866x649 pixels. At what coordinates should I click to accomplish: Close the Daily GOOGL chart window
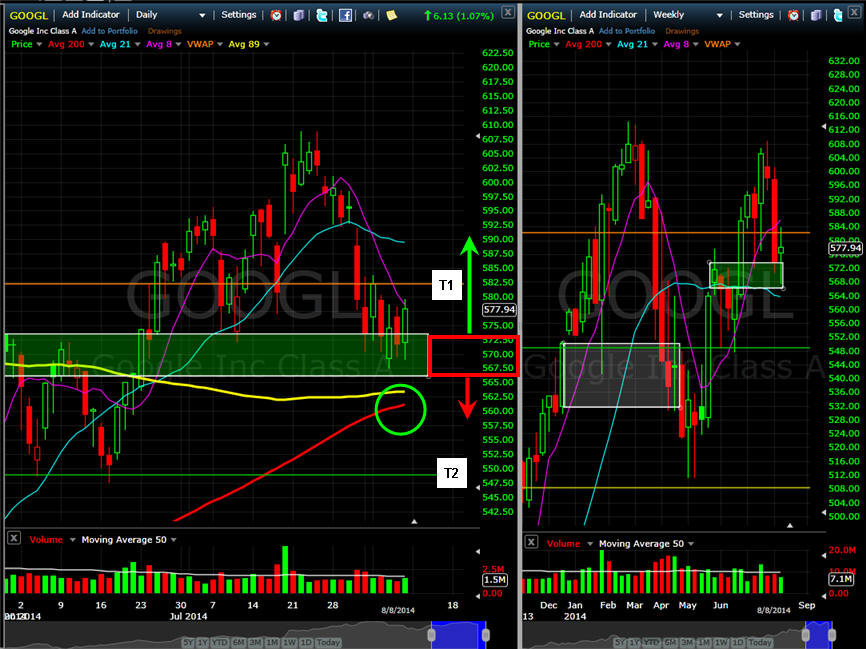pyautogui.click(x=508, y=12)
